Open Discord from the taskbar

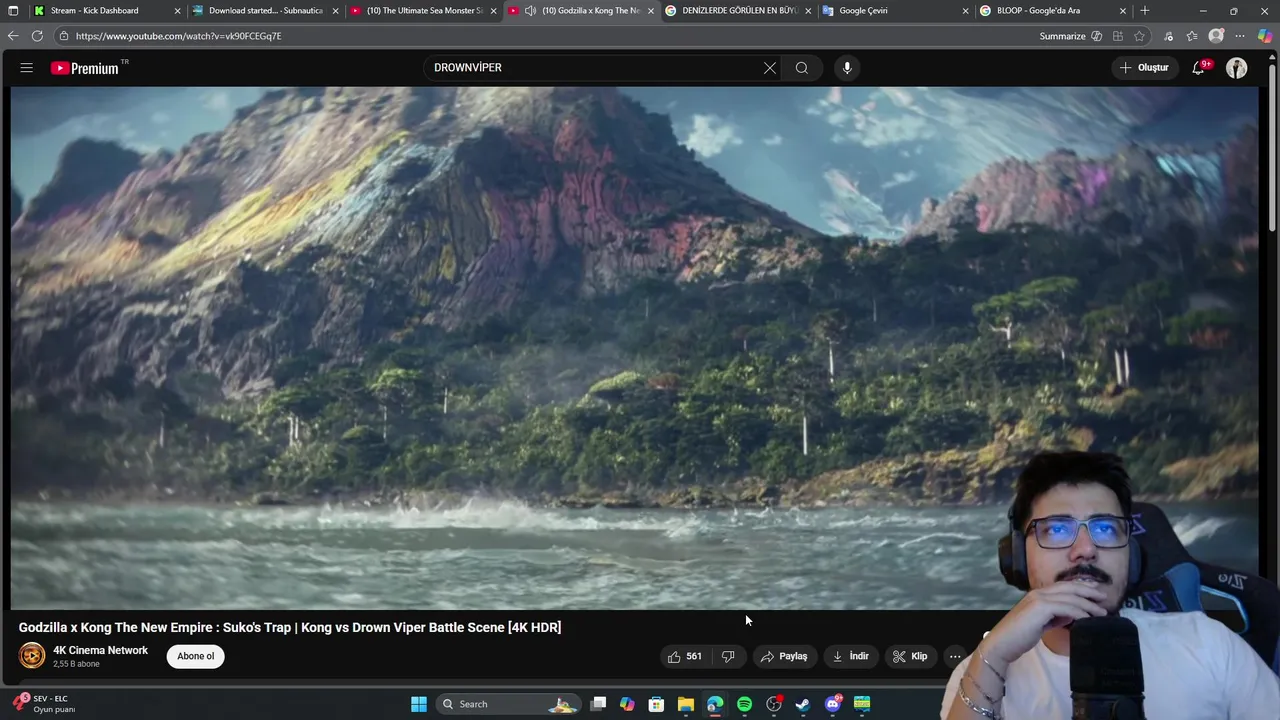(833, 704)
